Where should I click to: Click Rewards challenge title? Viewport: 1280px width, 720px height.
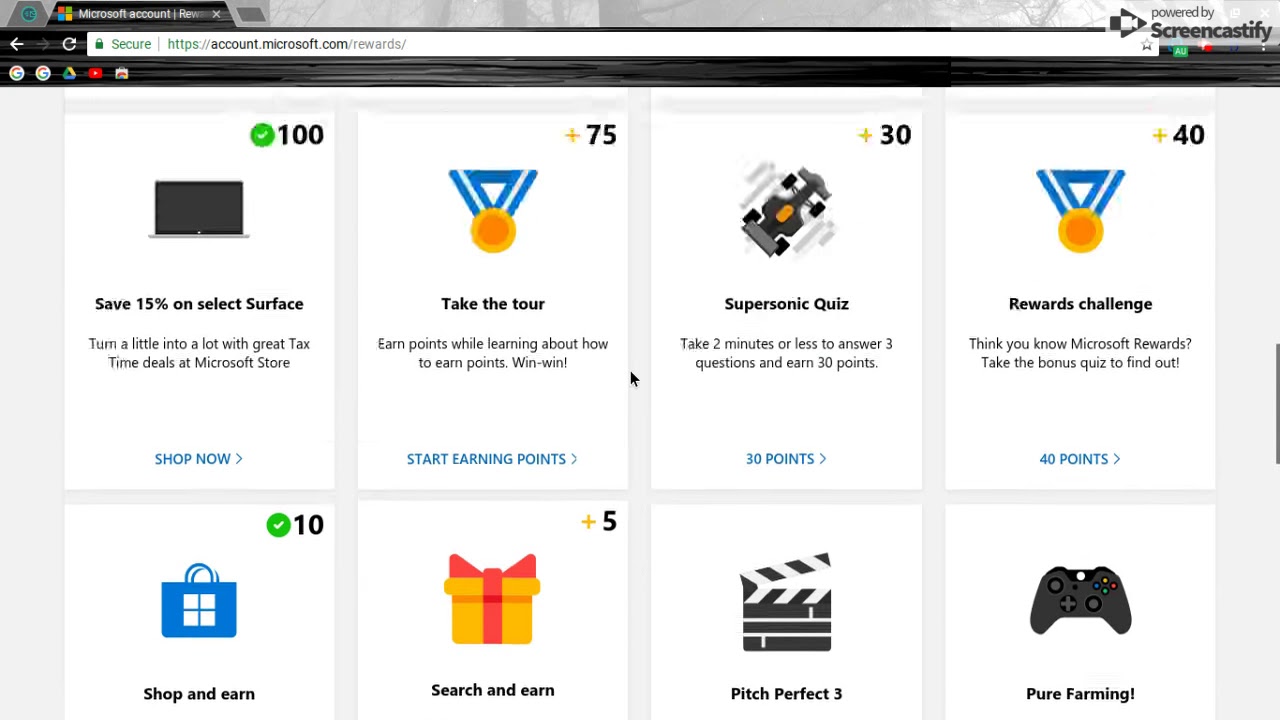point(1080,304)
